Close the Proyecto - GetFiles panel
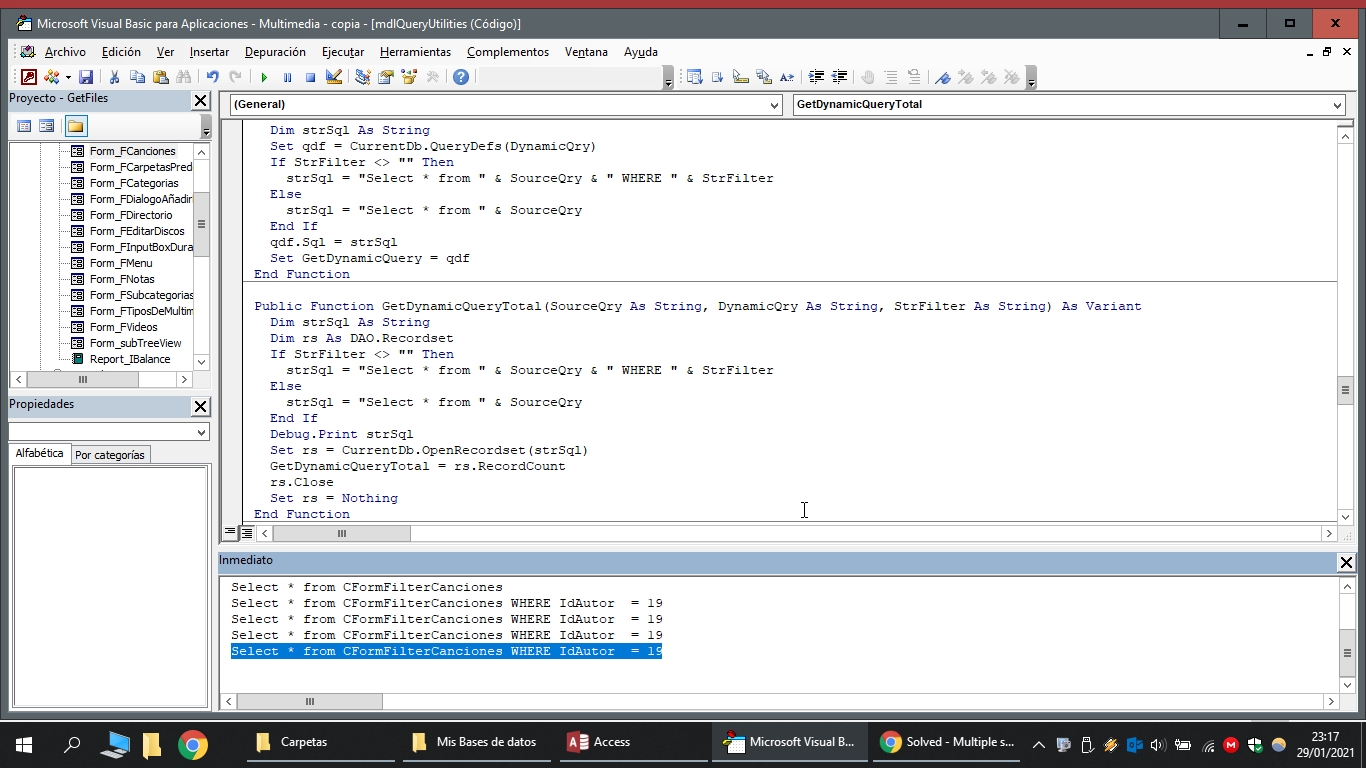This screenshot has width=1366, height=768. click(x=200, y=100)
